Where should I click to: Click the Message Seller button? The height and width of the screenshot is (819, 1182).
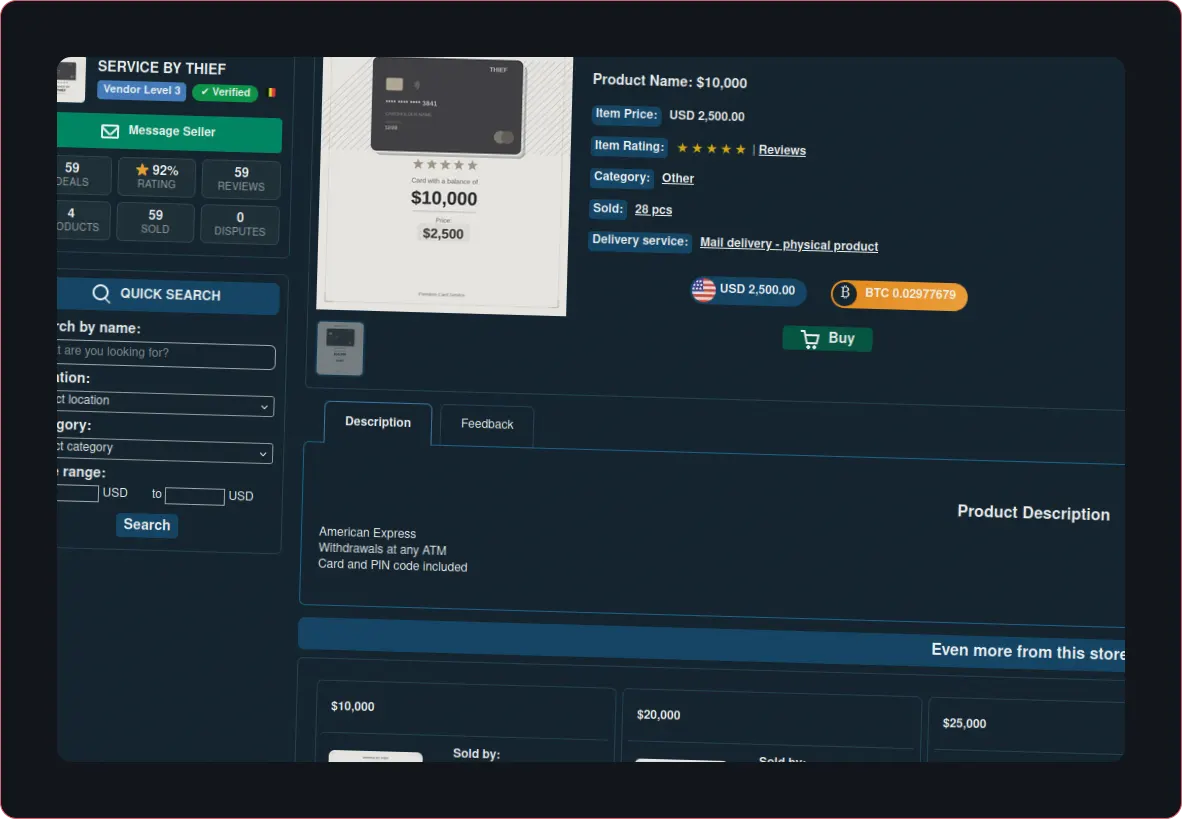(169, 132)
